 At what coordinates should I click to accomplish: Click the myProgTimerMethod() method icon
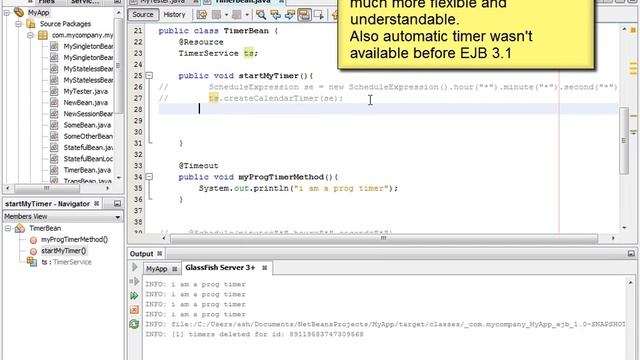coord(33,240)
